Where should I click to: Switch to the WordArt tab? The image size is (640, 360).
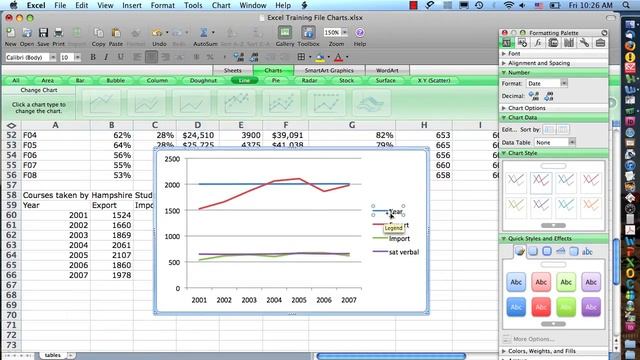click(387, 70)
